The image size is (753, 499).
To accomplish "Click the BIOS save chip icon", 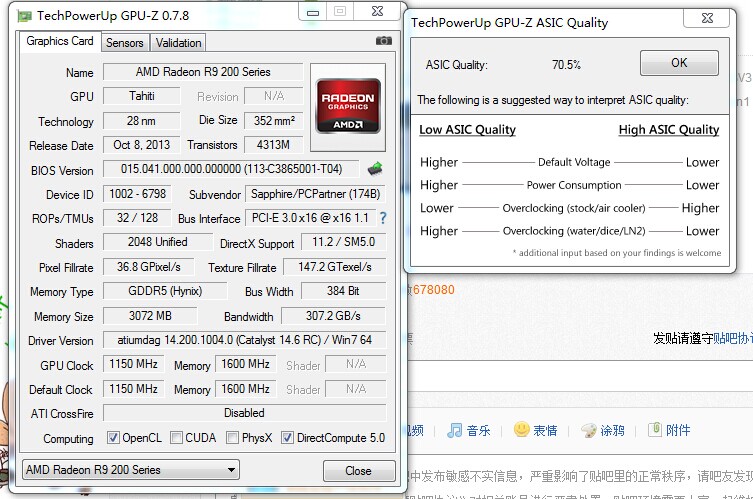I will (375, 169).
